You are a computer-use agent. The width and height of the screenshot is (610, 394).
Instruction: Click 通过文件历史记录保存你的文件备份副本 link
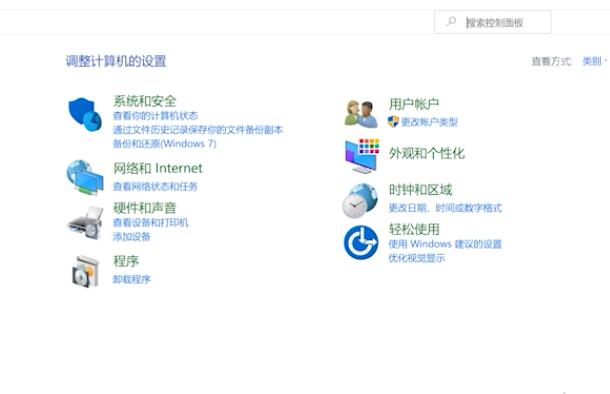[x=198, y=130]
